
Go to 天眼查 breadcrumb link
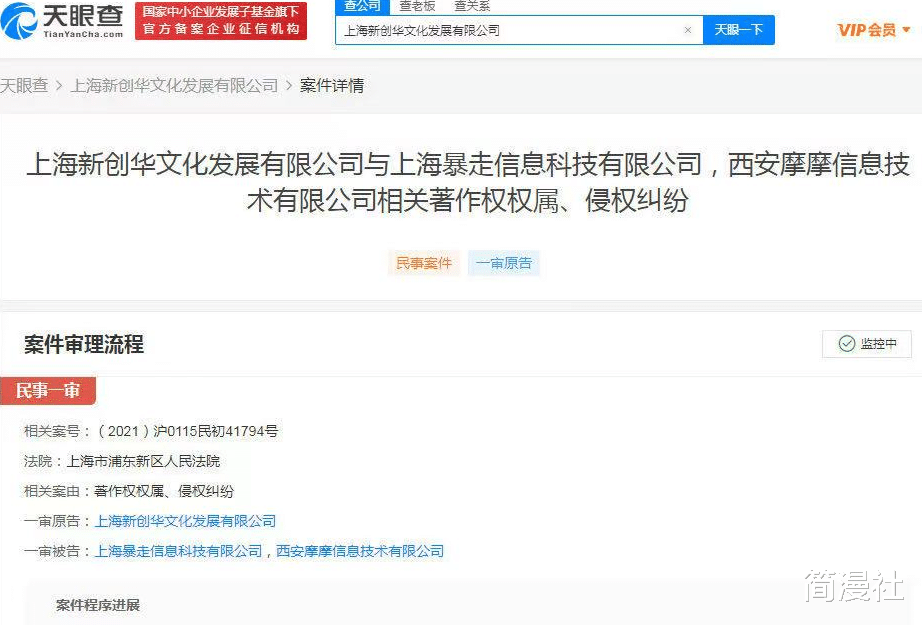tap(24, 86)
